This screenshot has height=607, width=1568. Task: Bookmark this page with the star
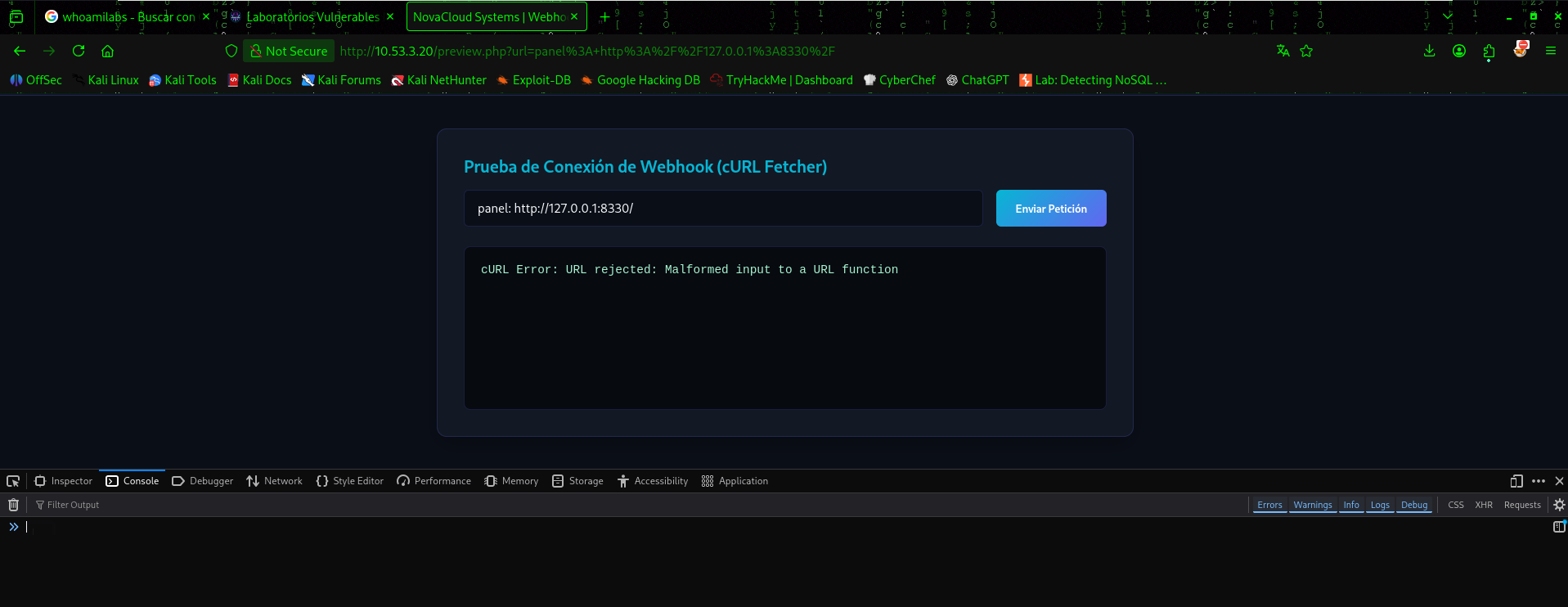1306,51
